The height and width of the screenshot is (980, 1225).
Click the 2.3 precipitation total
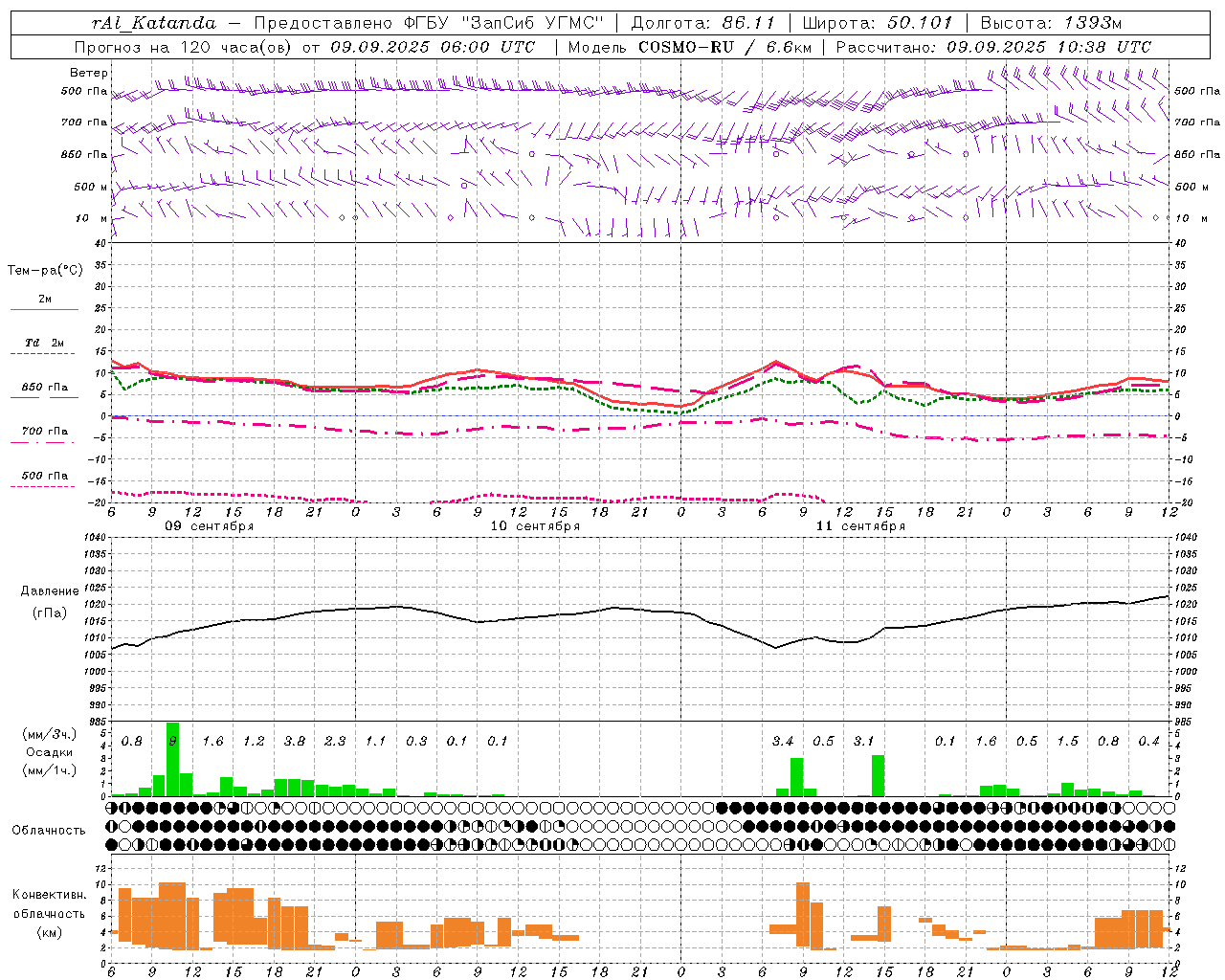coord(335,742)
